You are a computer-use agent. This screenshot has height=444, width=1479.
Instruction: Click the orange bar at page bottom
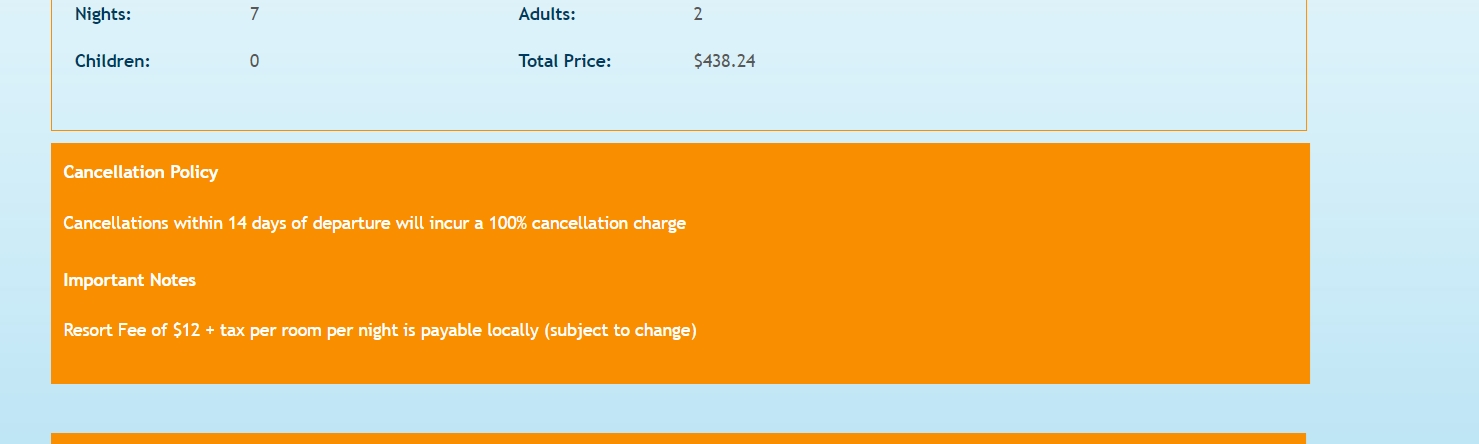678,438
